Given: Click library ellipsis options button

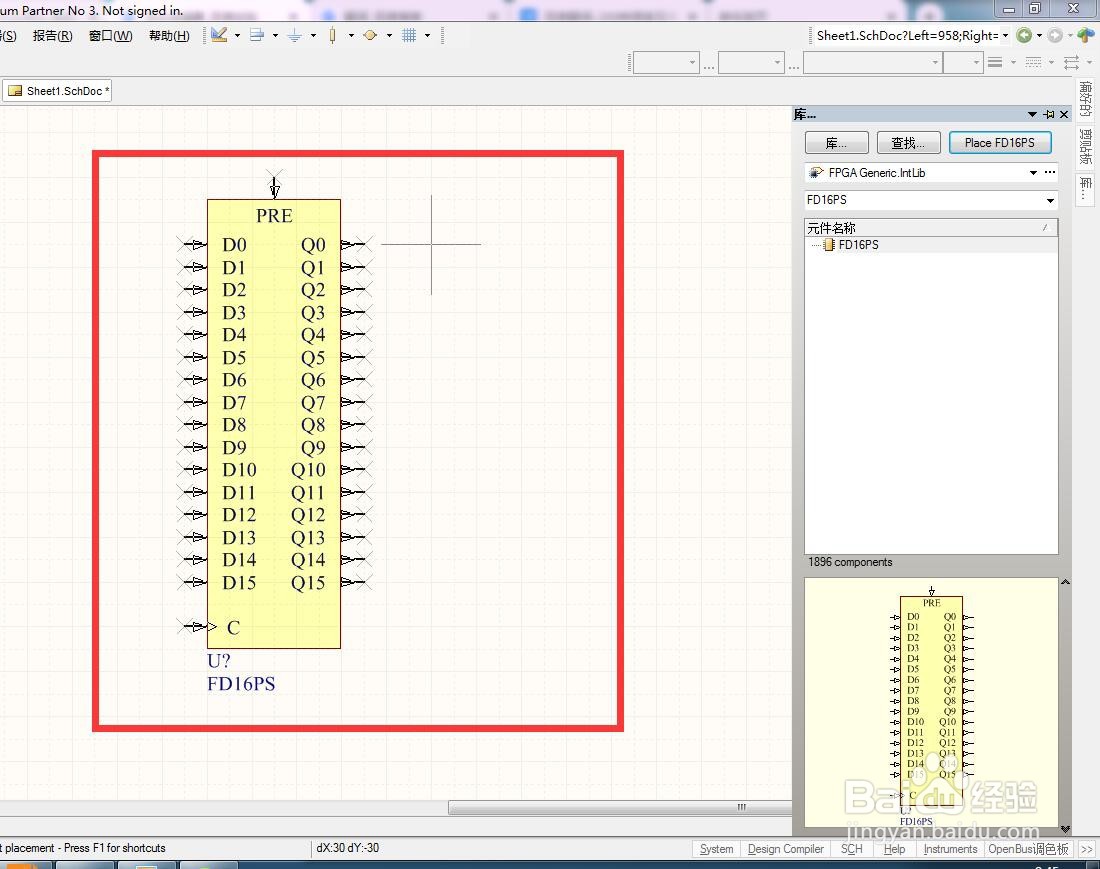Looking at the screenshot, I should (1049, 173).
